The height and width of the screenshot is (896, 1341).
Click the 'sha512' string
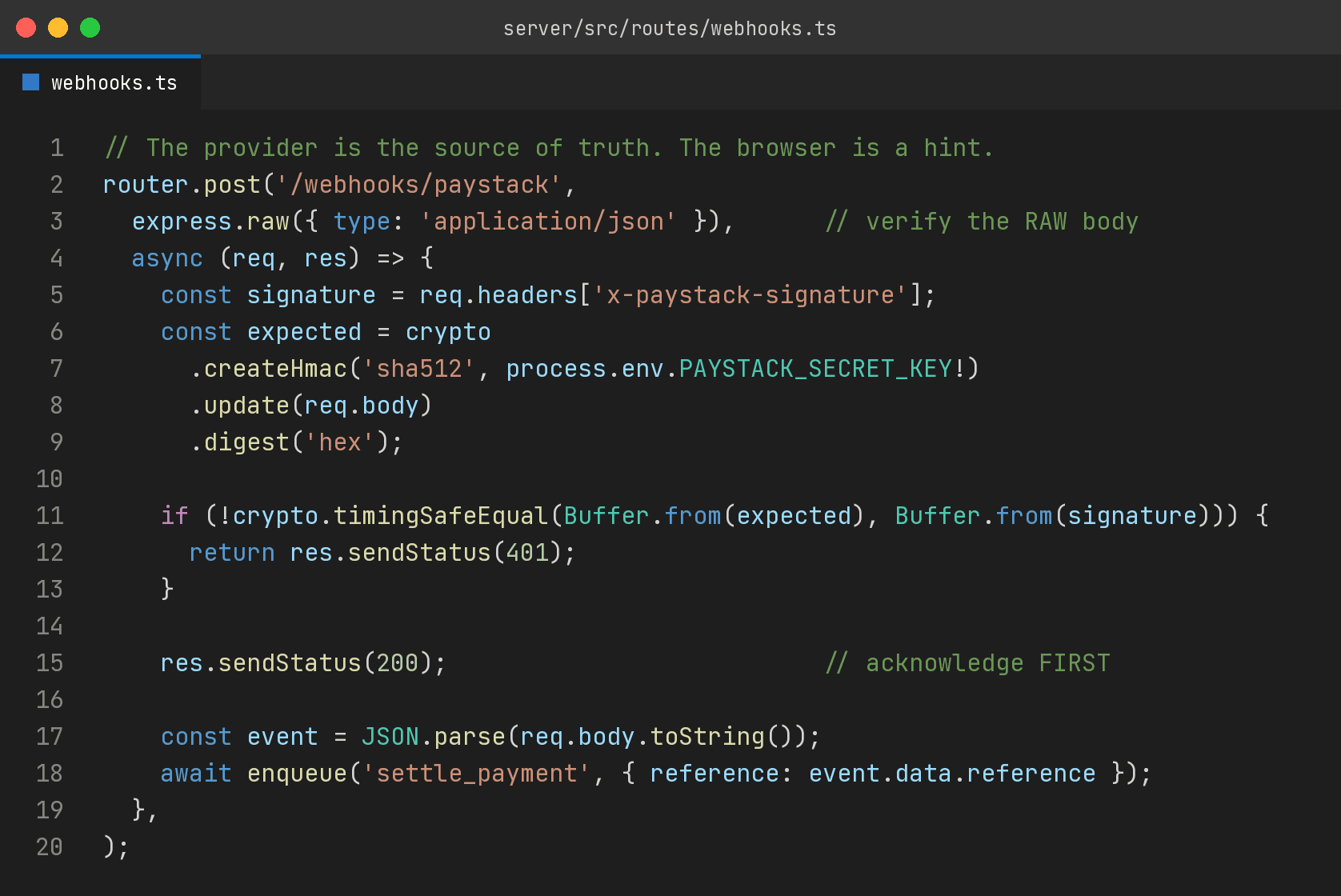pyautogui.click(x=419, y=369)
